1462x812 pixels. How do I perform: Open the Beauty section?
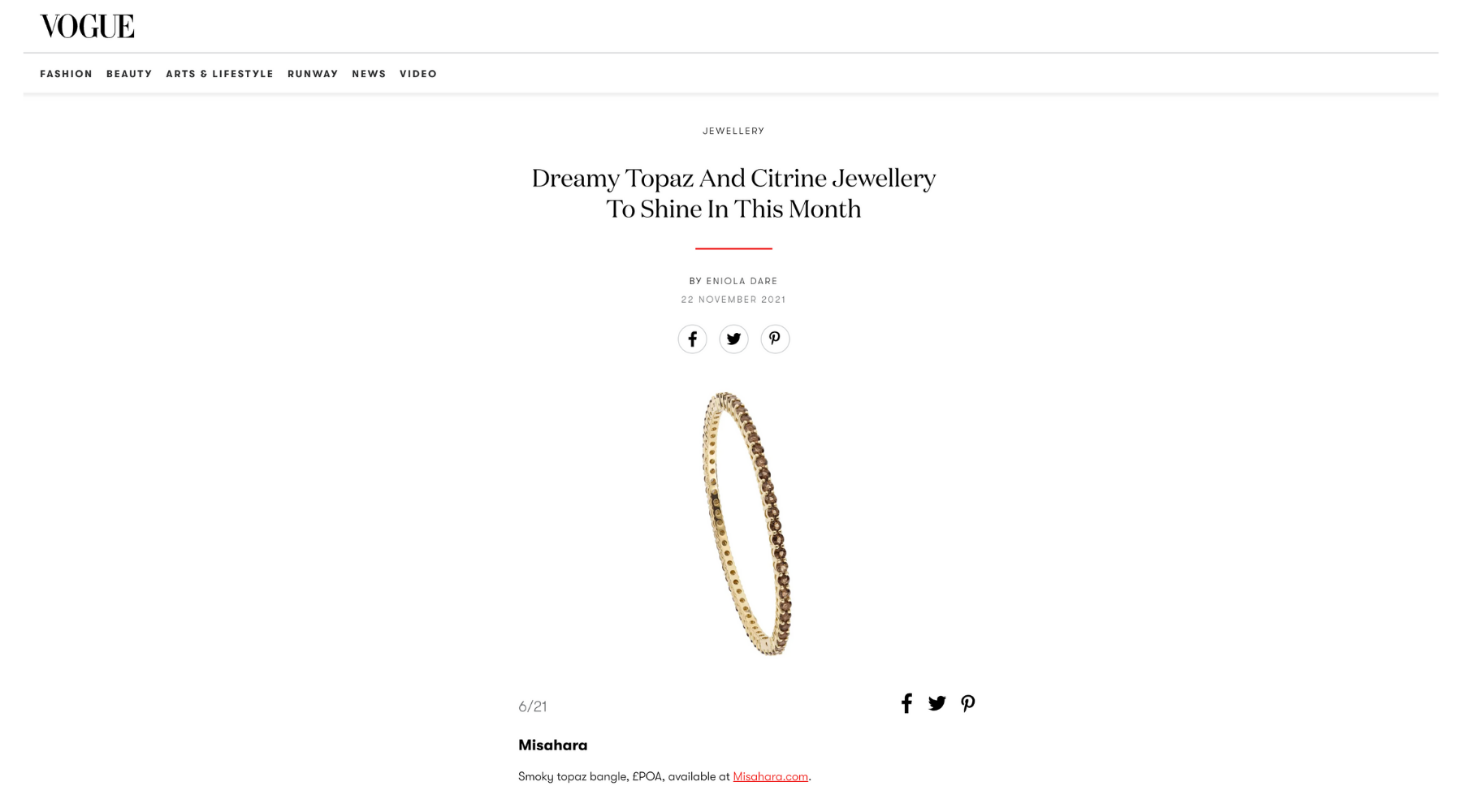(x=129, y=74)
